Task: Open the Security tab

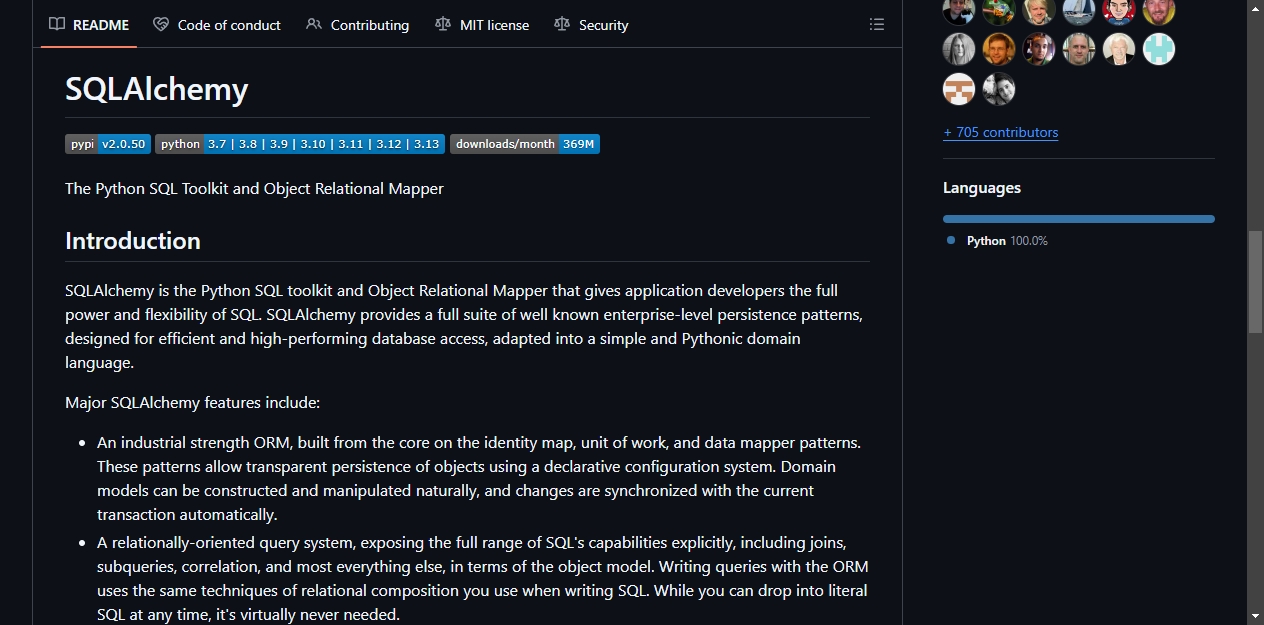Action: pos(592,25)
